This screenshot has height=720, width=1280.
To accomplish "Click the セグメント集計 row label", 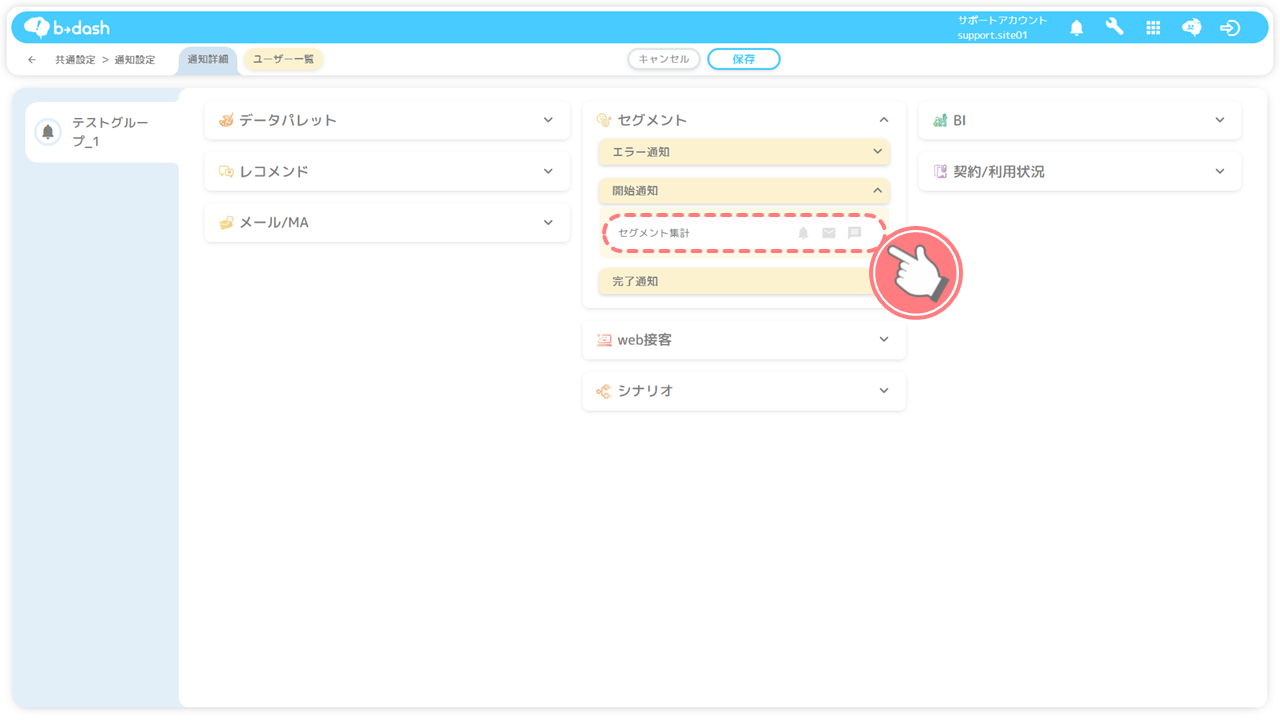I will [x=654, y=233].
